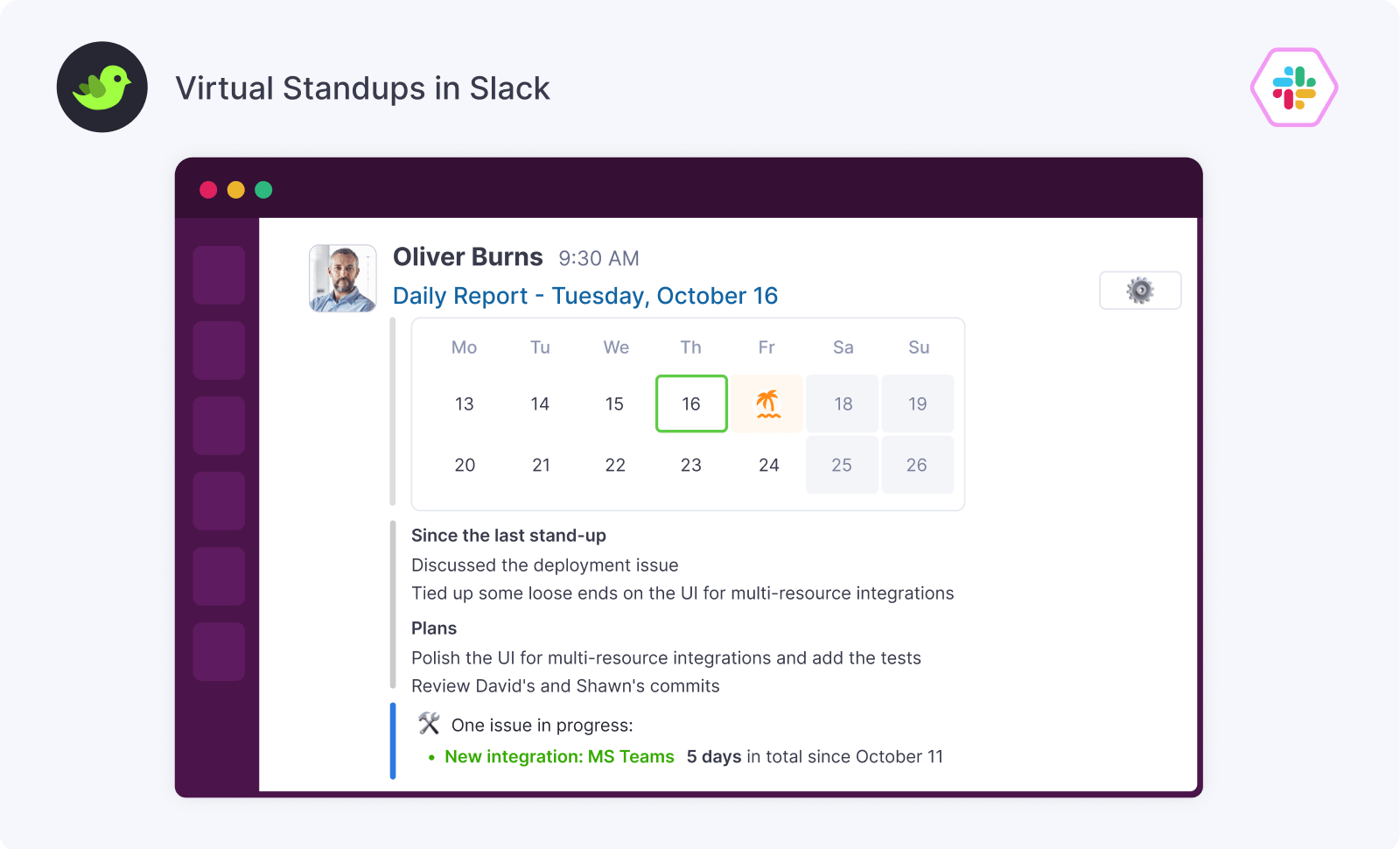Click the green bird logo icon
Screen dimensions: 1400x849
(x=102, y=88)
